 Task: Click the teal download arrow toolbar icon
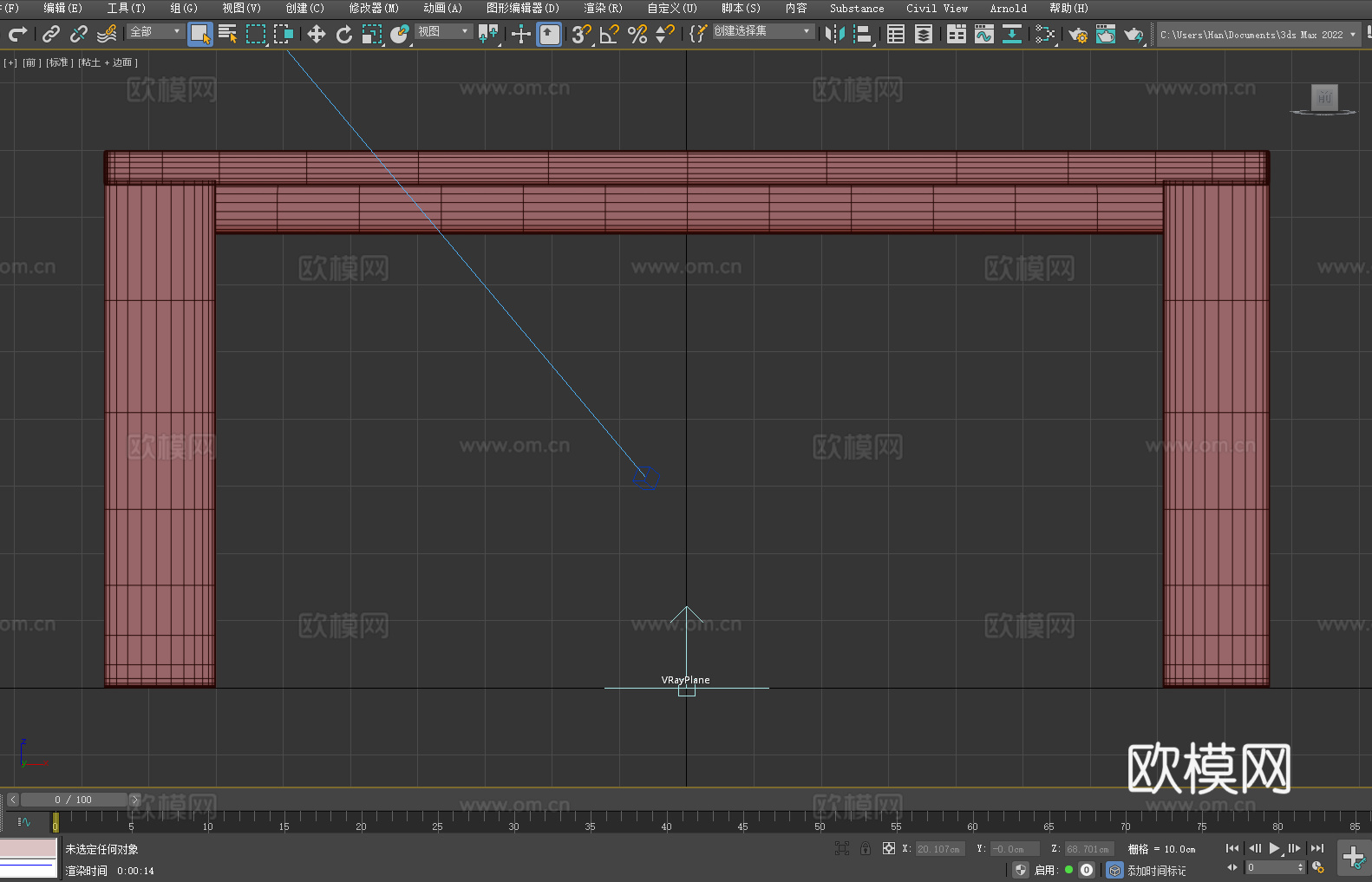pyautogui.click(x=1012, y=34)
